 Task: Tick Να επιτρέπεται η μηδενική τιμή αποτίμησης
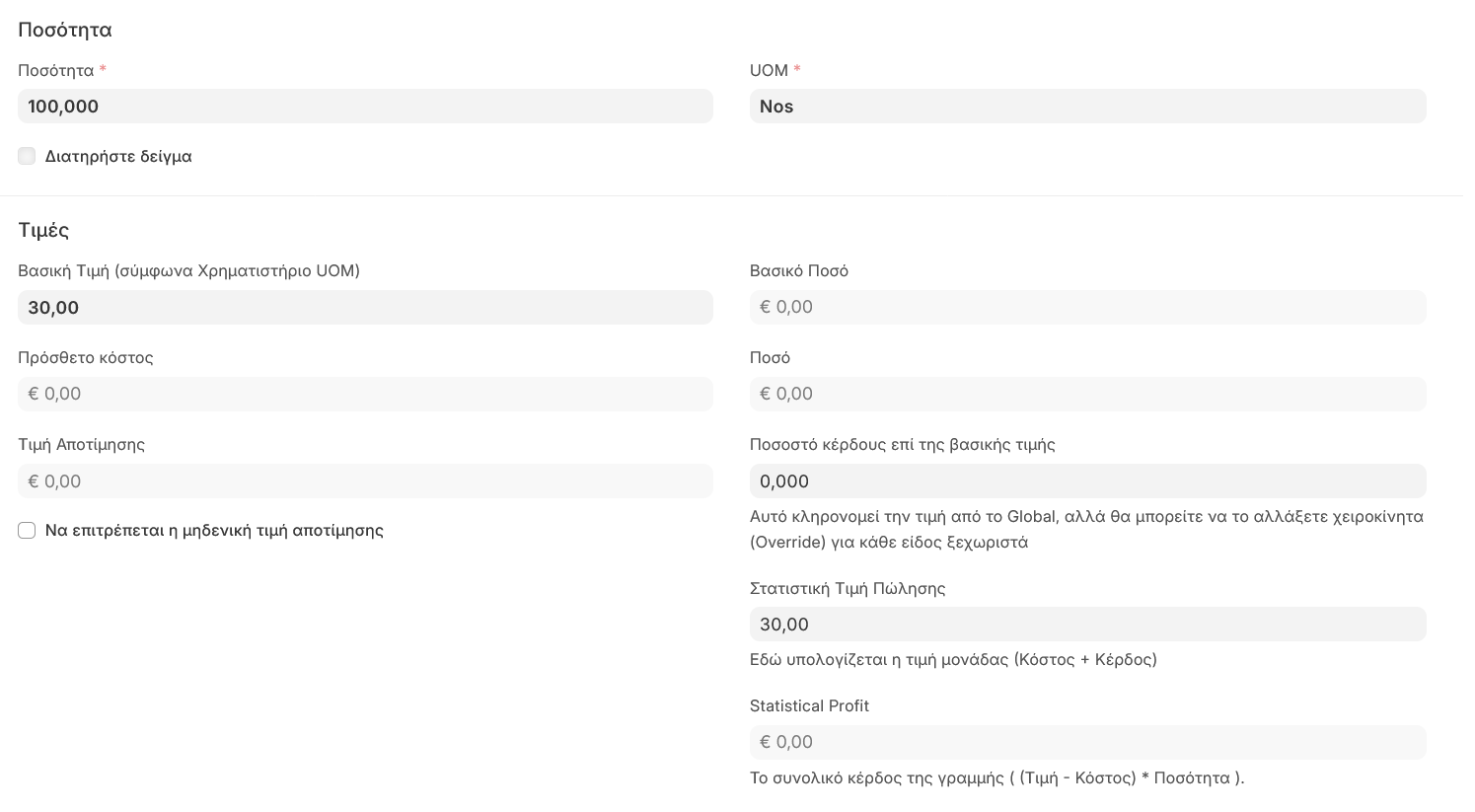(x=27, y=531)
